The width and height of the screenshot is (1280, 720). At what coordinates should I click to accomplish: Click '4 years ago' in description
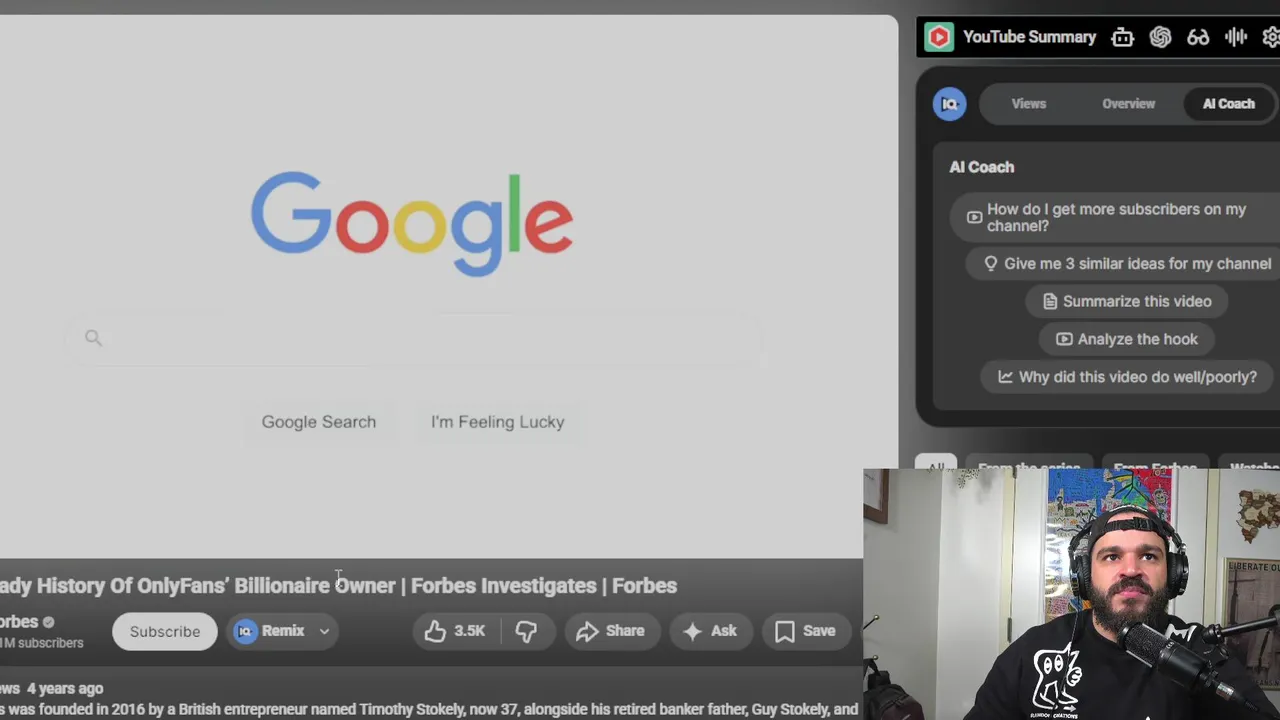click(x=65, y=688)
